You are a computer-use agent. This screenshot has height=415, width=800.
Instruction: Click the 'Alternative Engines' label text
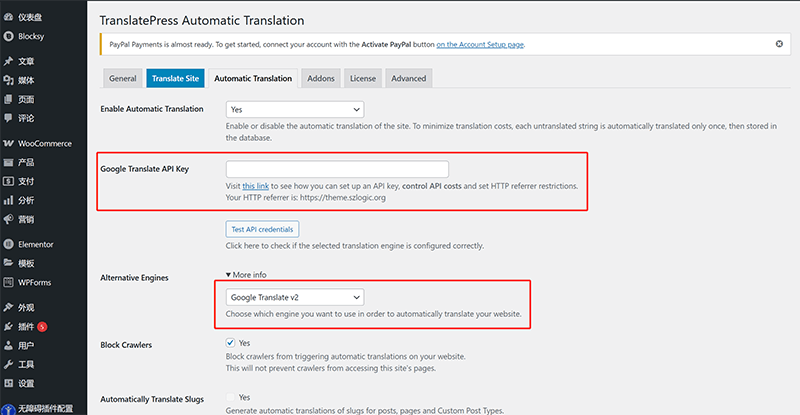[x=134, y=278]
